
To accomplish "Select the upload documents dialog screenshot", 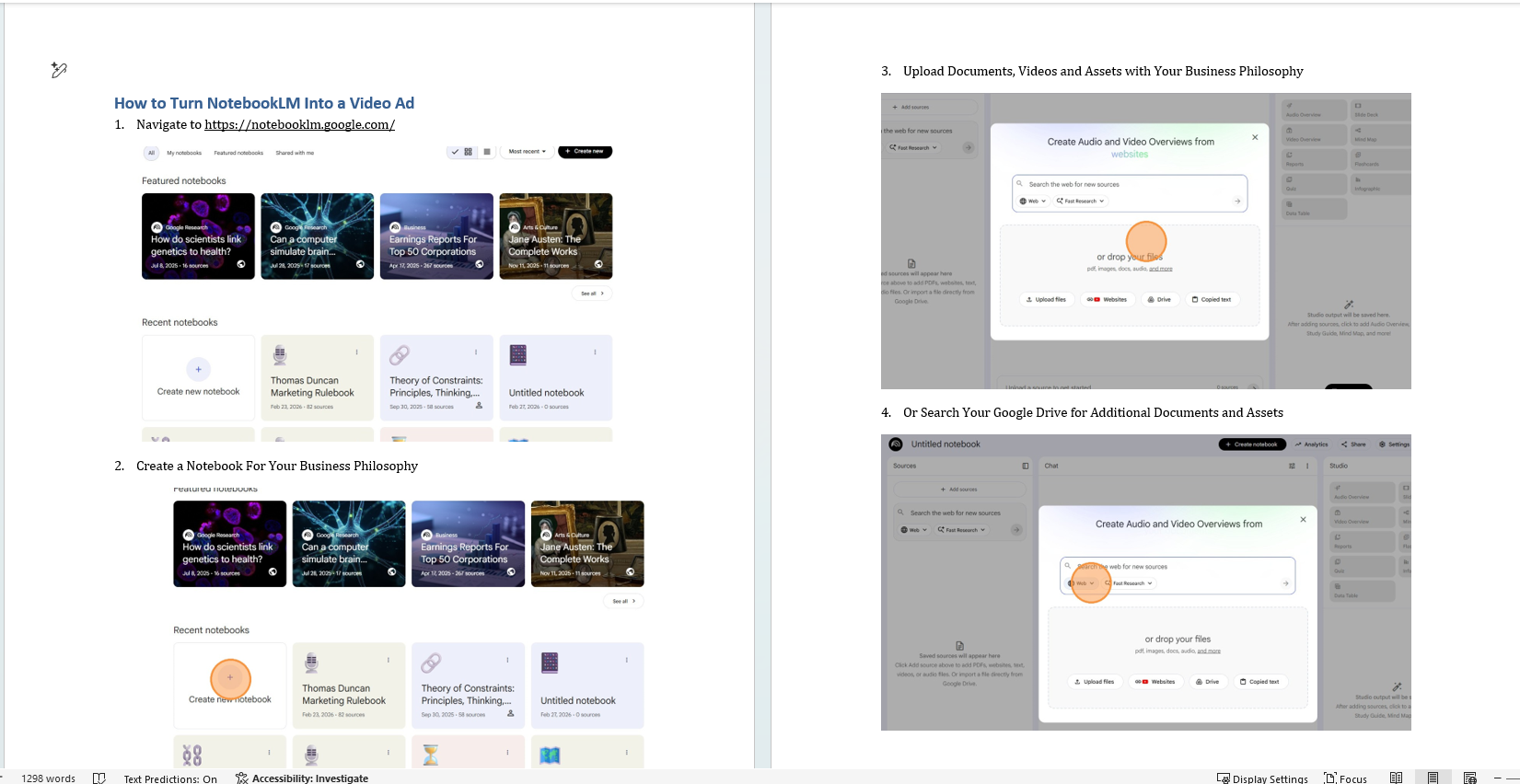I will point(1145,241).
